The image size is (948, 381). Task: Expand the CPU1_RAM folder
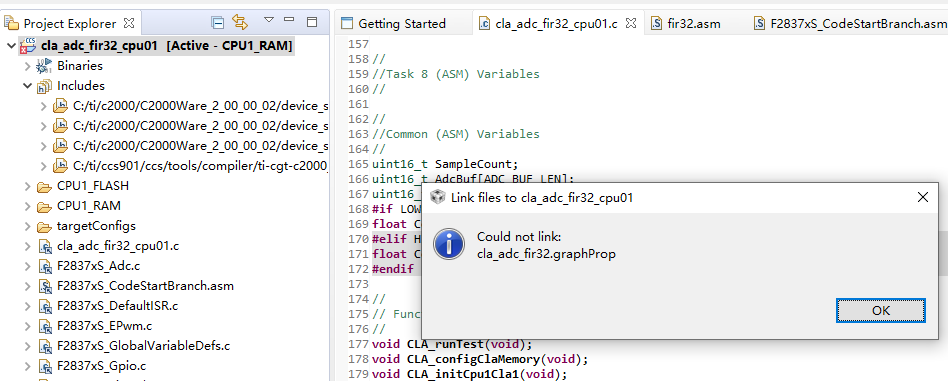pyautogui.click(x=27, y=206)
